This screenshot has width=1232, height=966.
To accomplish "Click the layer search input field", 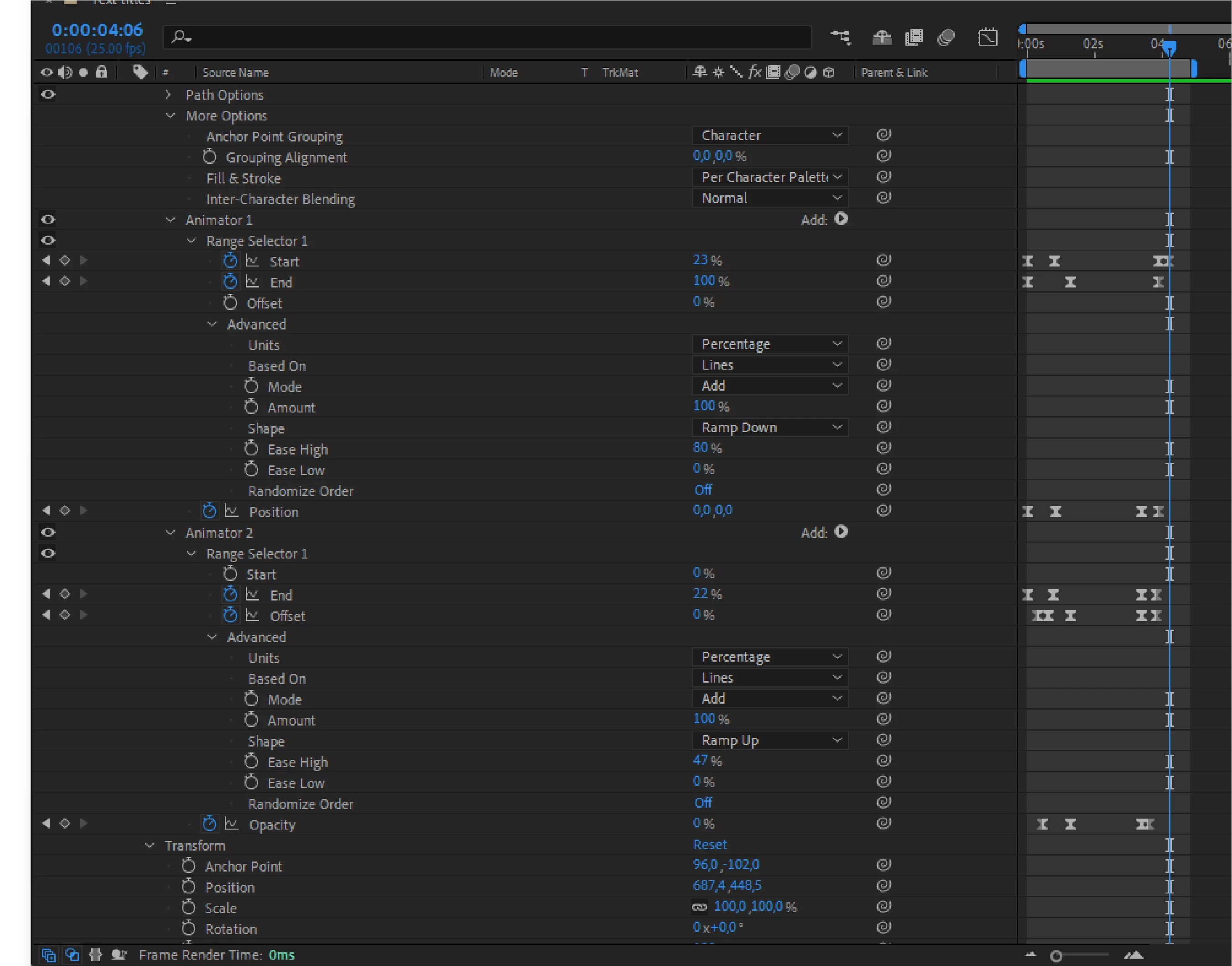I will coord(486,38).
